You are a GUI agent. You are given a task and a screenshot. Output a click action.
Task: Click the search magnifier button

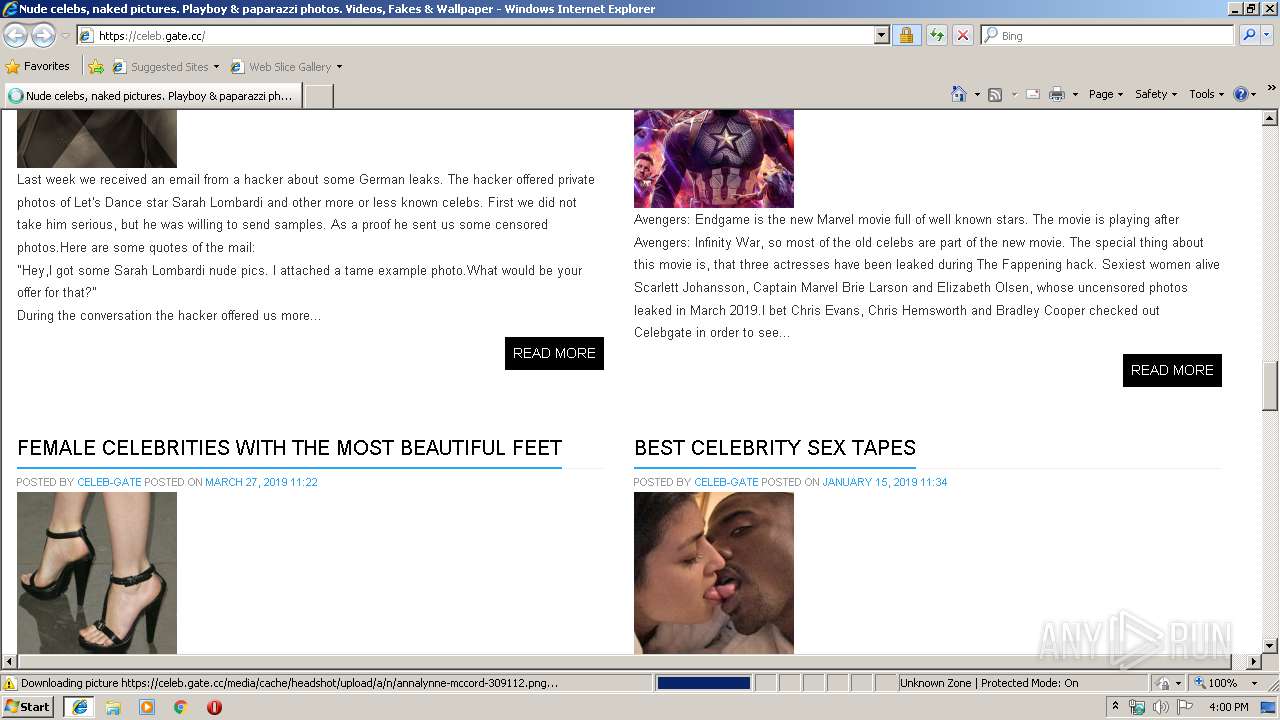[1248, 35]
